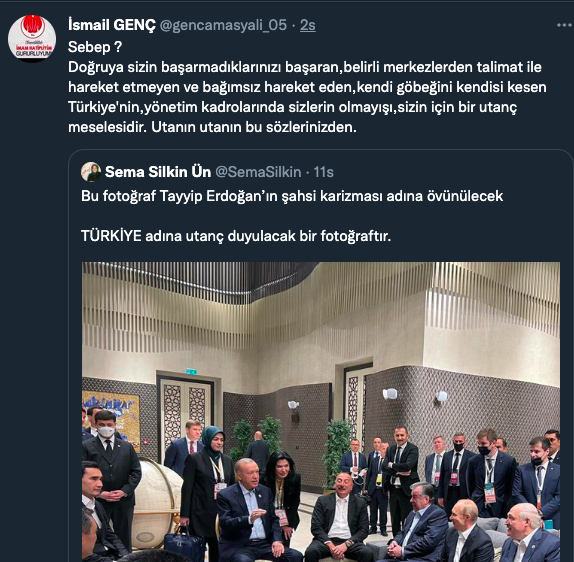Visit the @gencamasyali_05 handle

pyautogui.click(x=223, y=25)
